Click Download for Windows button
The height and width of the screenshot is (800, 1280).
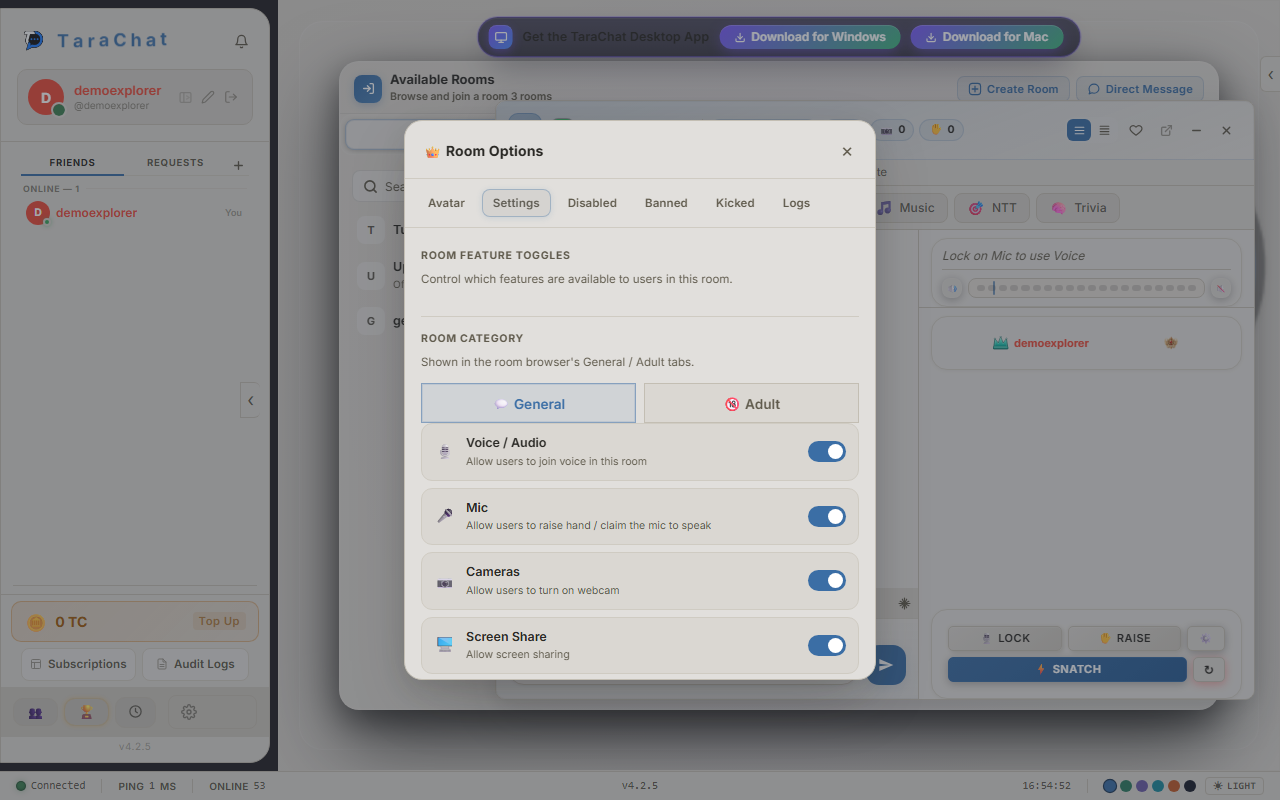[810, 37]
